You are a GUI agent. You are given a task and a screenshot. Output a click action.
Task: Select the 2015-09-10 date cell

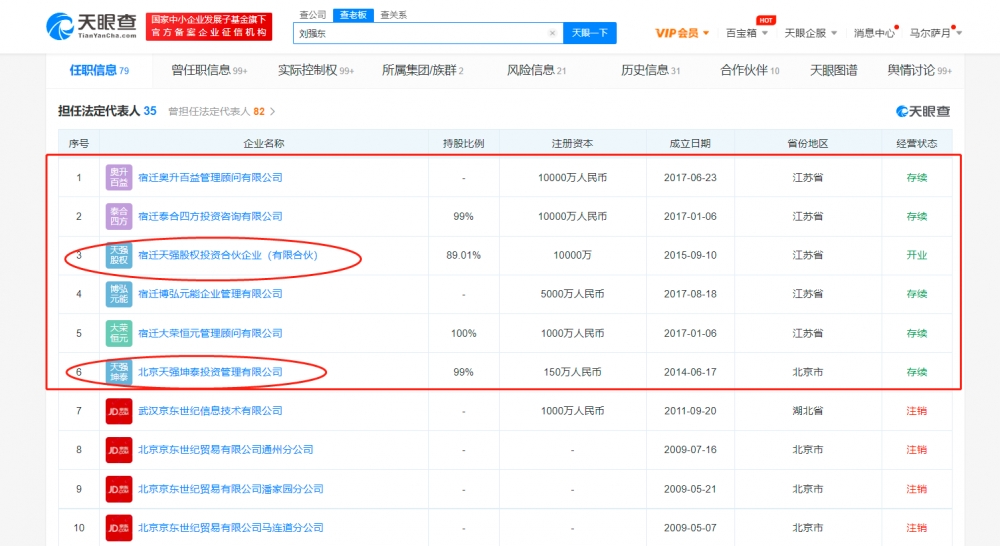tap(690, 255)
